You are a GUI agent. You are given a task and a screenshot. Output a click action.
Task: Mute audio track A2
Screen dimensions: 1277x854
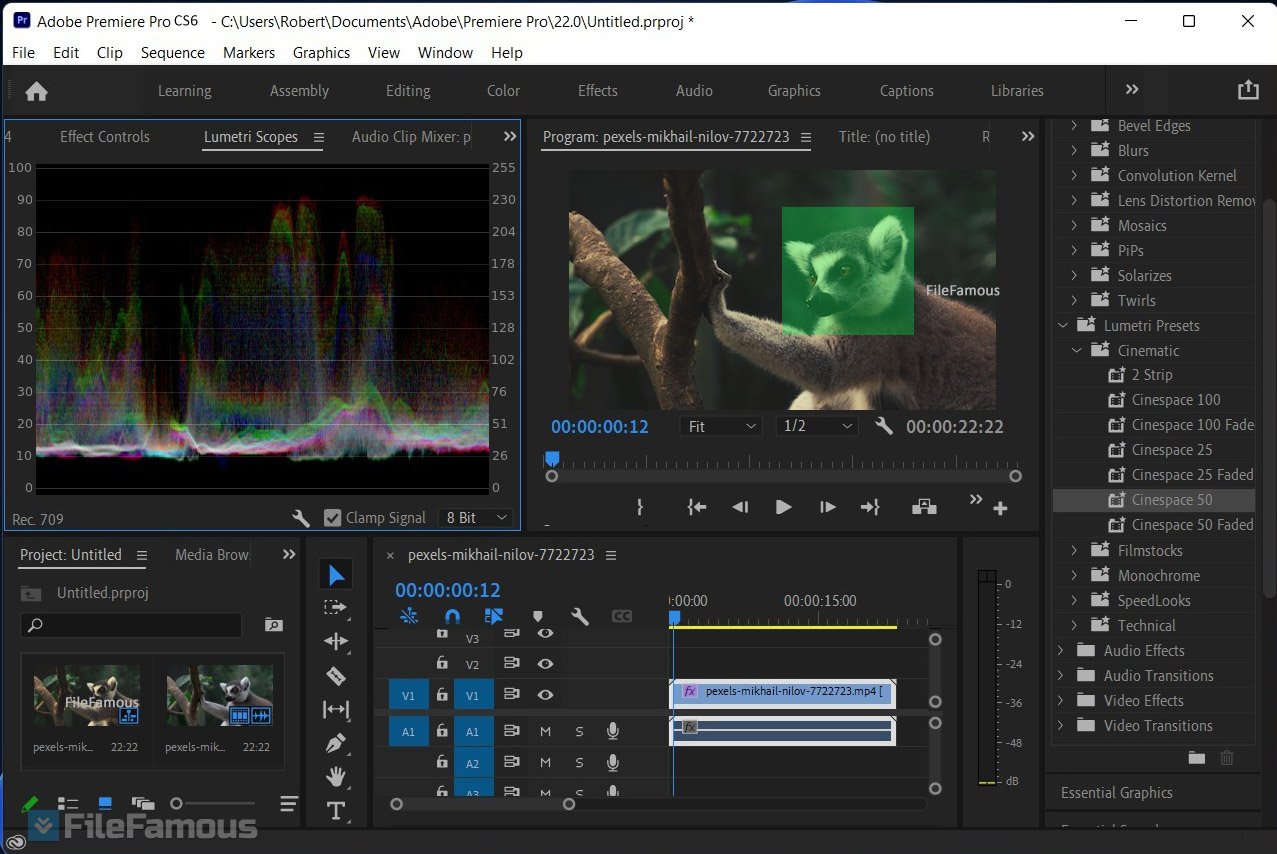pyautogui.click(x=546, y=763)
